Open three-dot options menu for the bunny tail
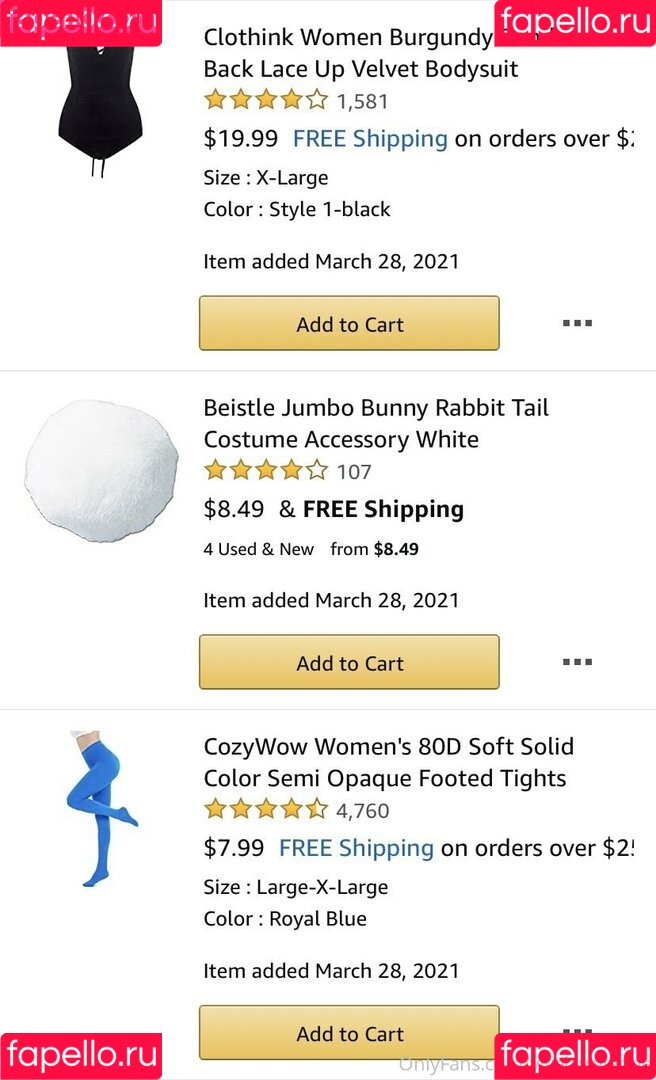Image resolution: width=656 pixels, height=1080 pixels. click(577, 662)
